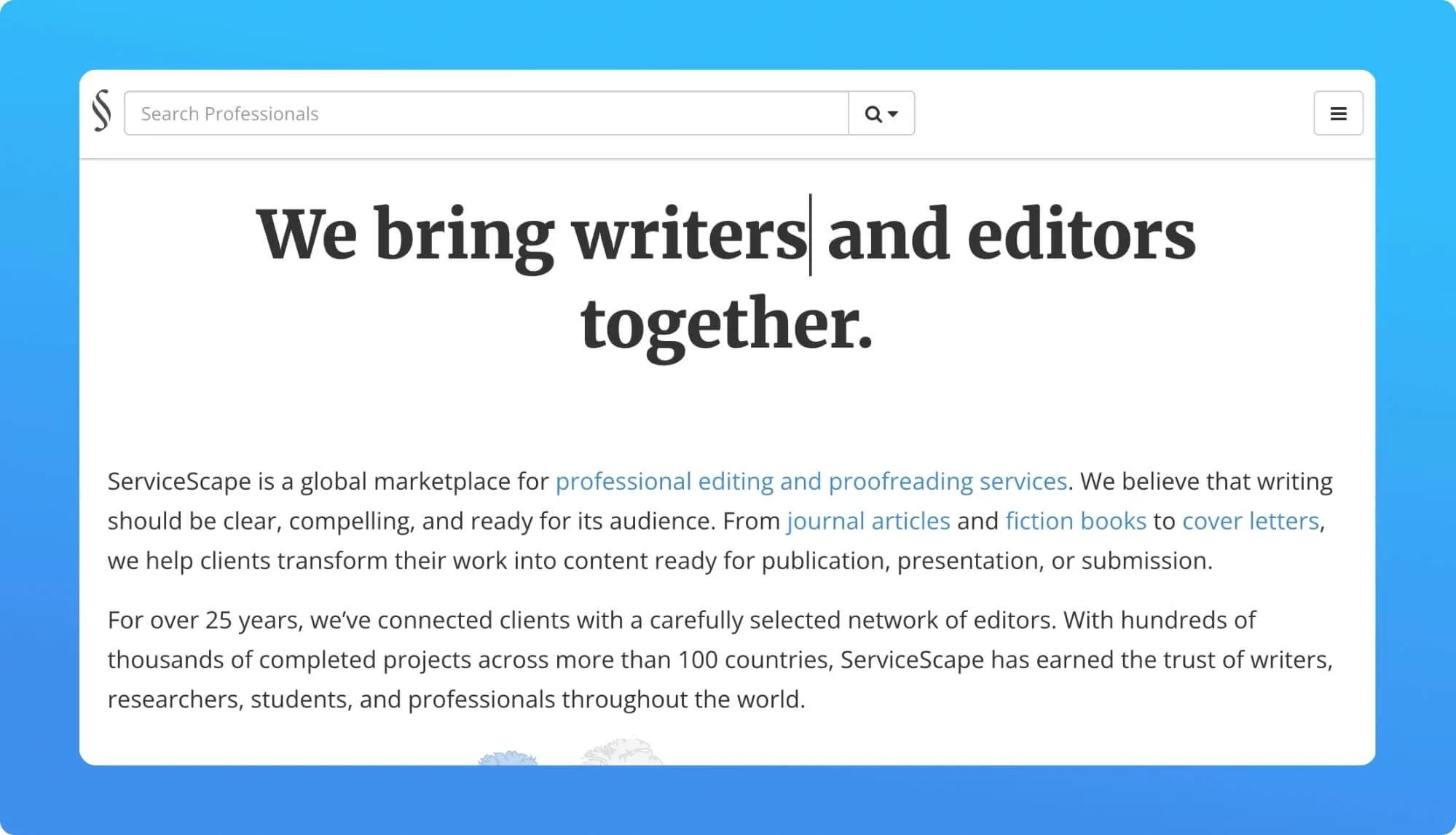This screenshot has height=835, width=1456.
Task: Follow the journal articles link
Action: 868,520
